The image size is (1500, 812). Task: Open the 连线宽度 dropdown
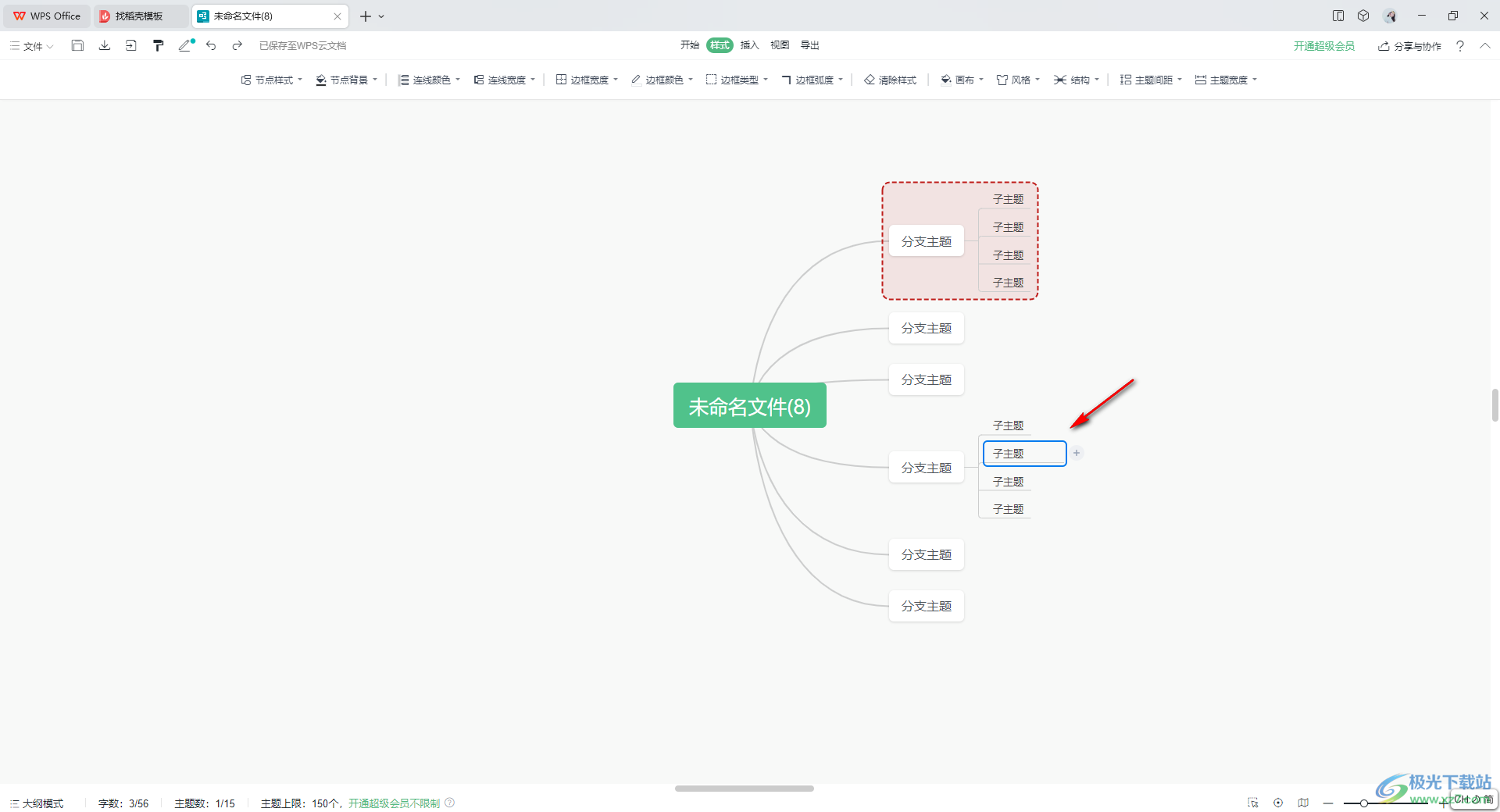coord(505,80)
